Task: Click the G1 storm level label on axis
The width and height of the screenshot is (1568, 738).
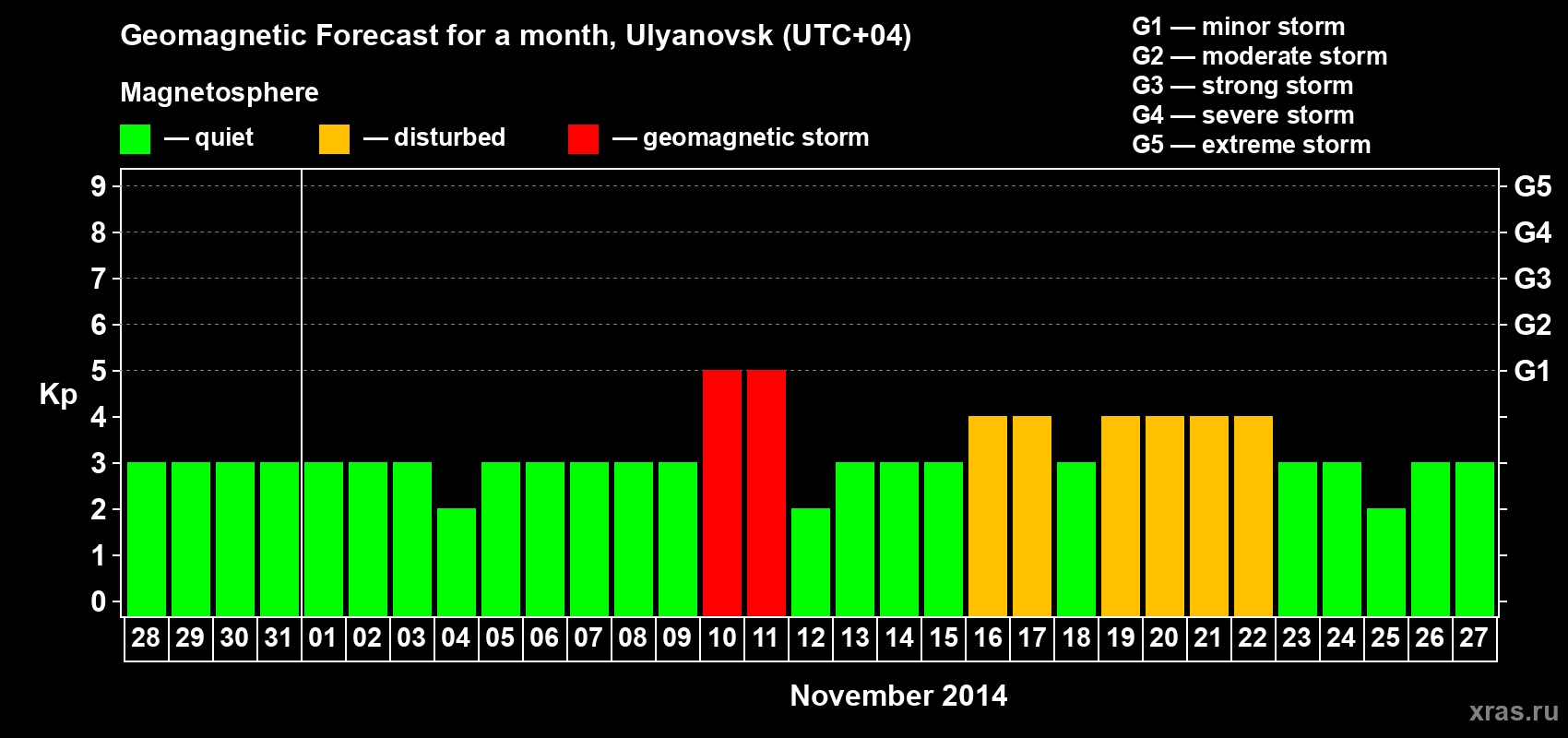Action: tap(1532, 371)
